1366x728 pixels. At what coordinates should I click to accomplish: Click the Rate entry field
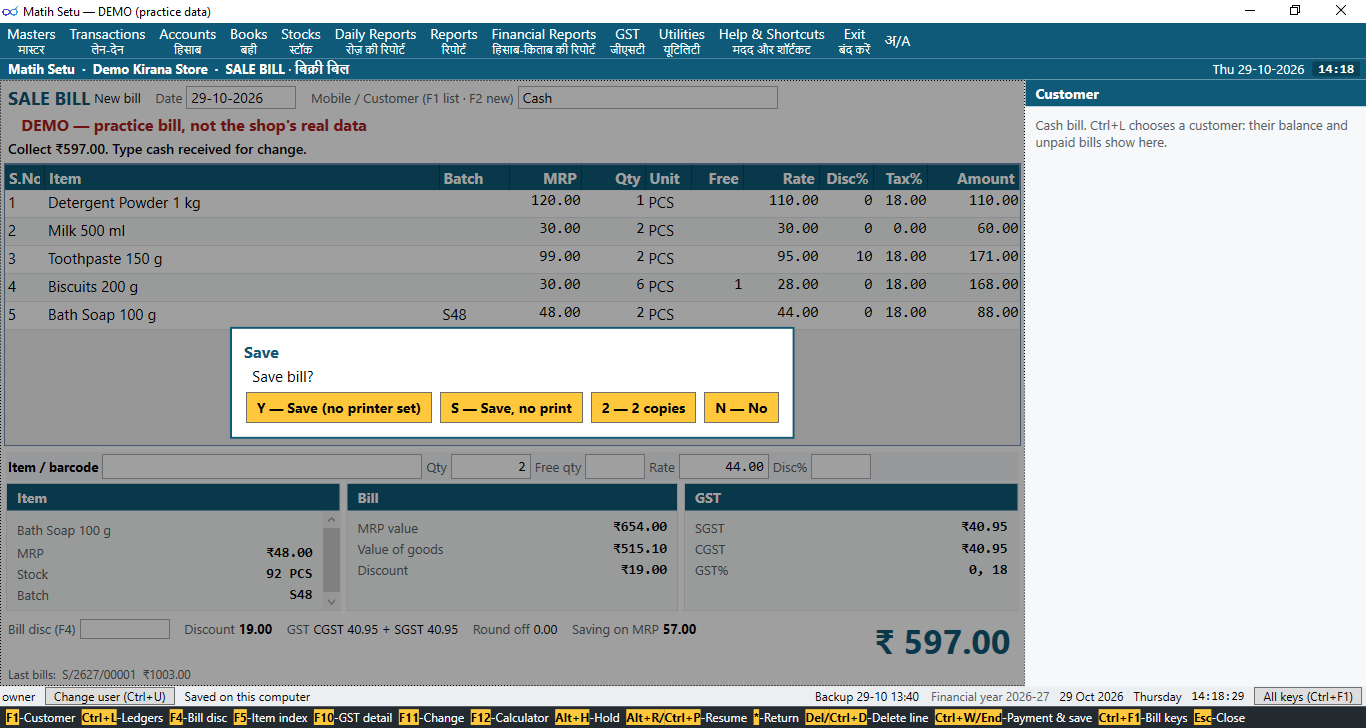723,467
